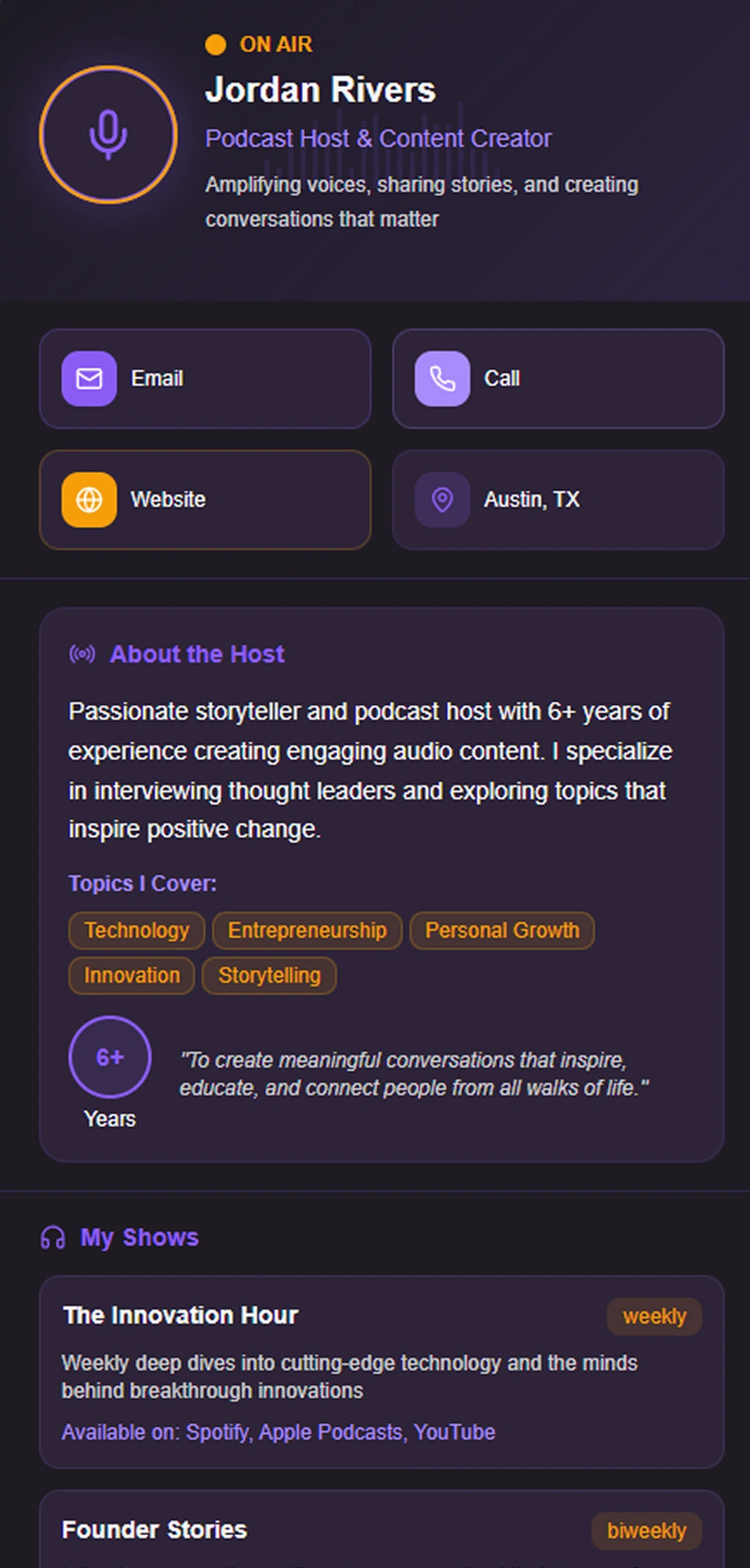750x1568 pixels.
Task: Click the orange ON AIR status dot
Action: (216, 45)
